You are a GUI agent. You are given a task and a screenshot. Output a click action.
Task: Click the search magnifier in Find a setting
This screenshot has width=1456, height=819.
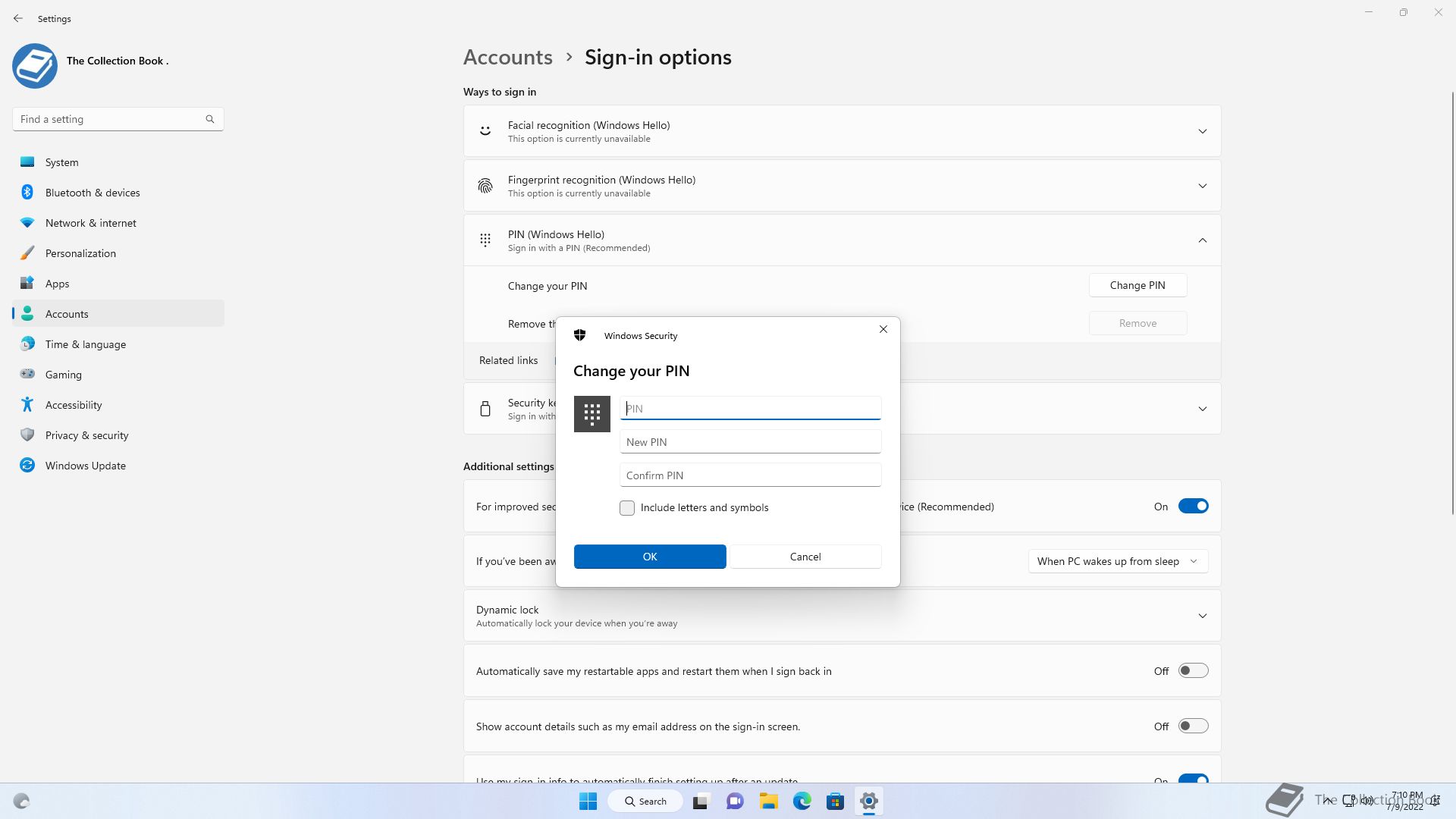point(210,119)
